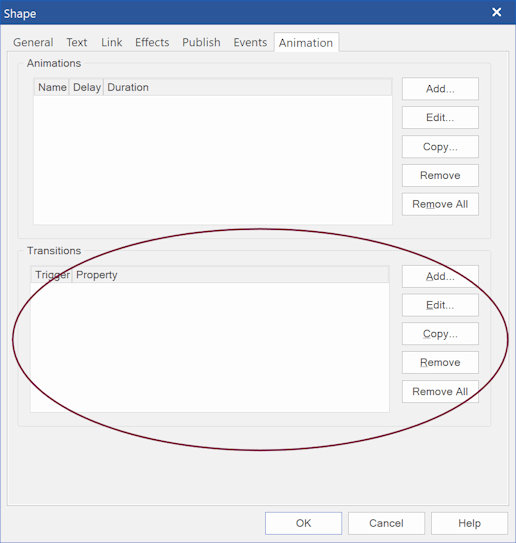This screenshot has height=543, width=516.
Task: Open Help for this dialog
Action: click(x=469, y=523)
